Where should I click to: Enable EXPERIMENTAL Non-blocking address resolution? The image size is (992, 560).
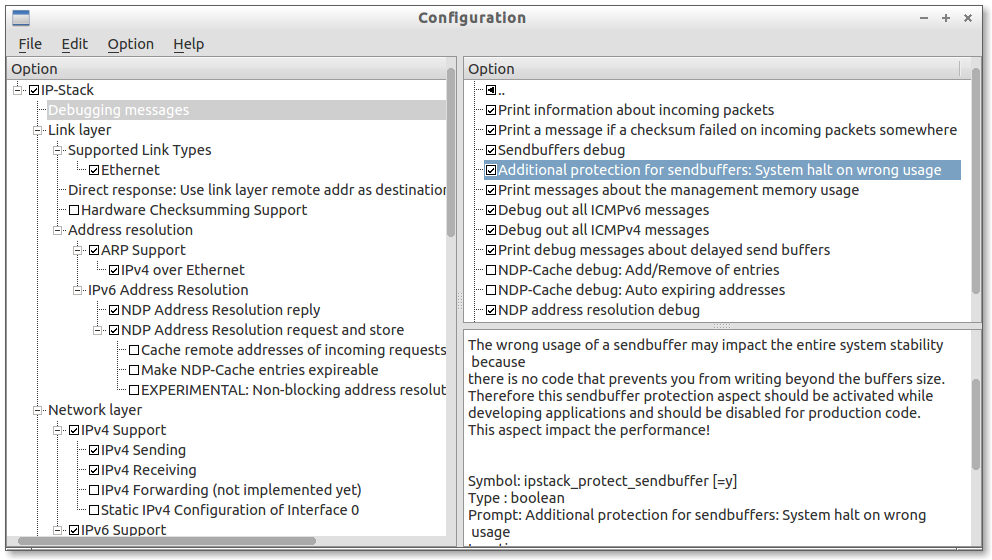(x=134, y=390)
